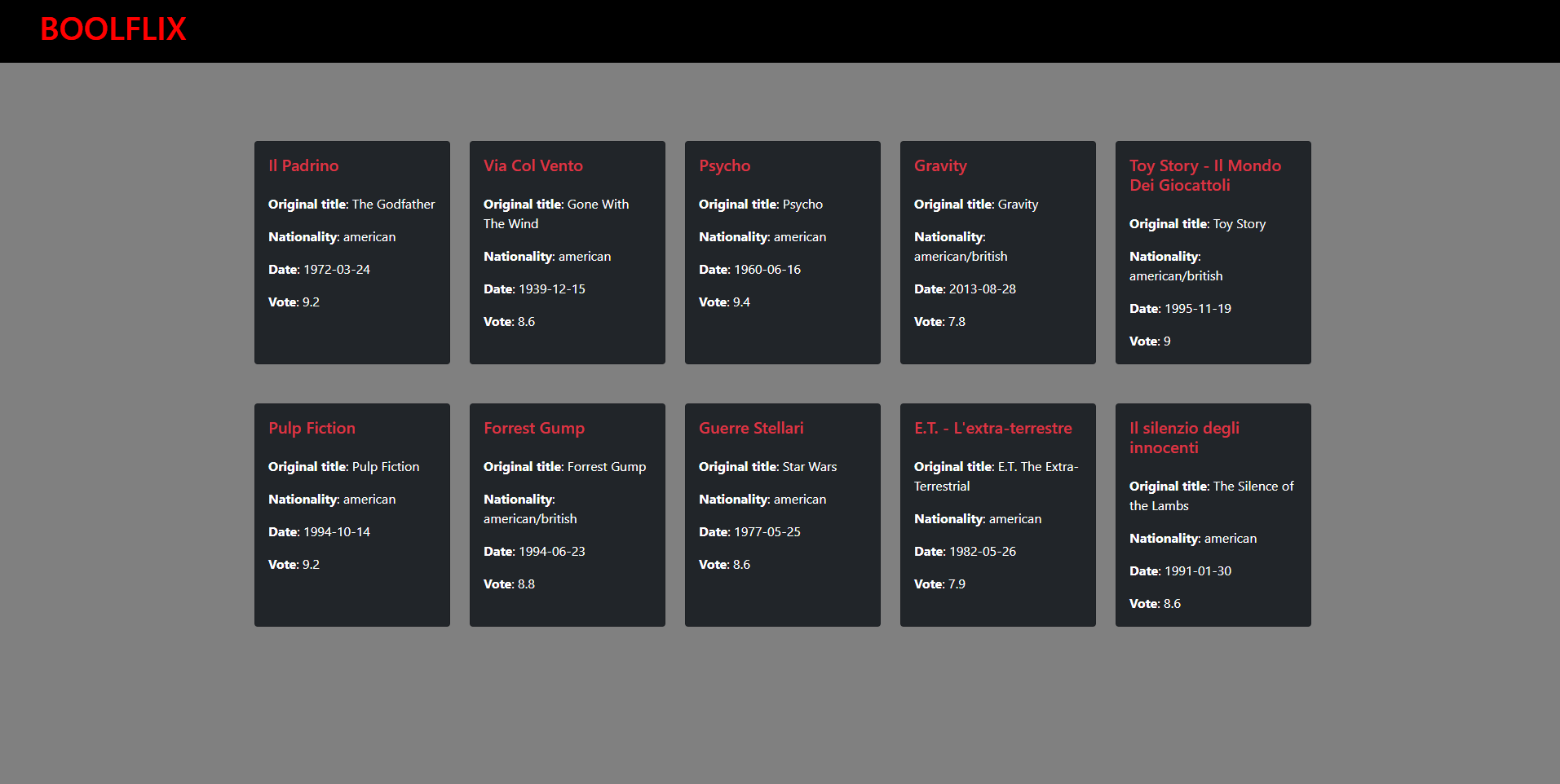Open the Gravity movie card

click(997, 253)
